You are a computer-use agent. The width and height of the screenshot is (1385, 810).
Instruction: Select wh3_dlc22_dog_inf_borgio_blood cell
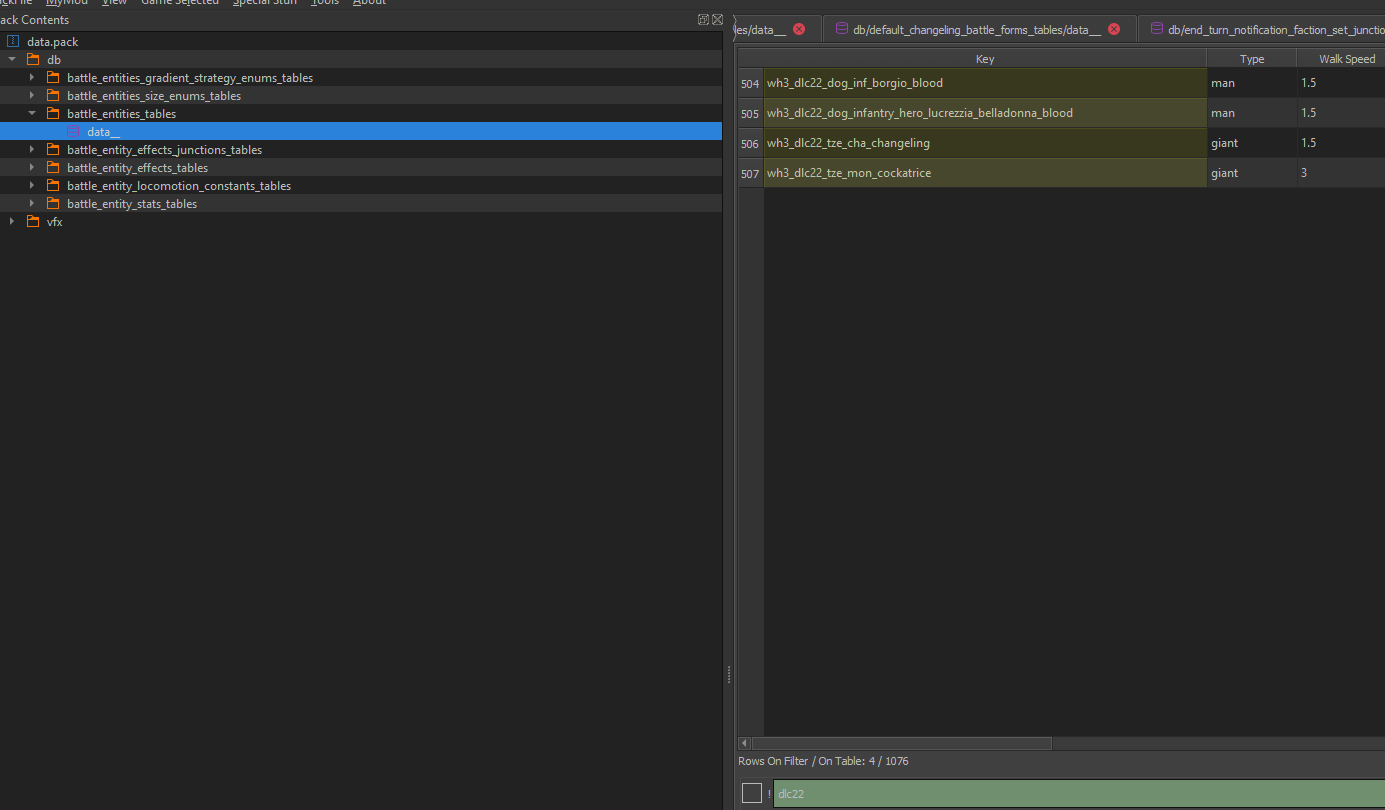tap(985, 83)
